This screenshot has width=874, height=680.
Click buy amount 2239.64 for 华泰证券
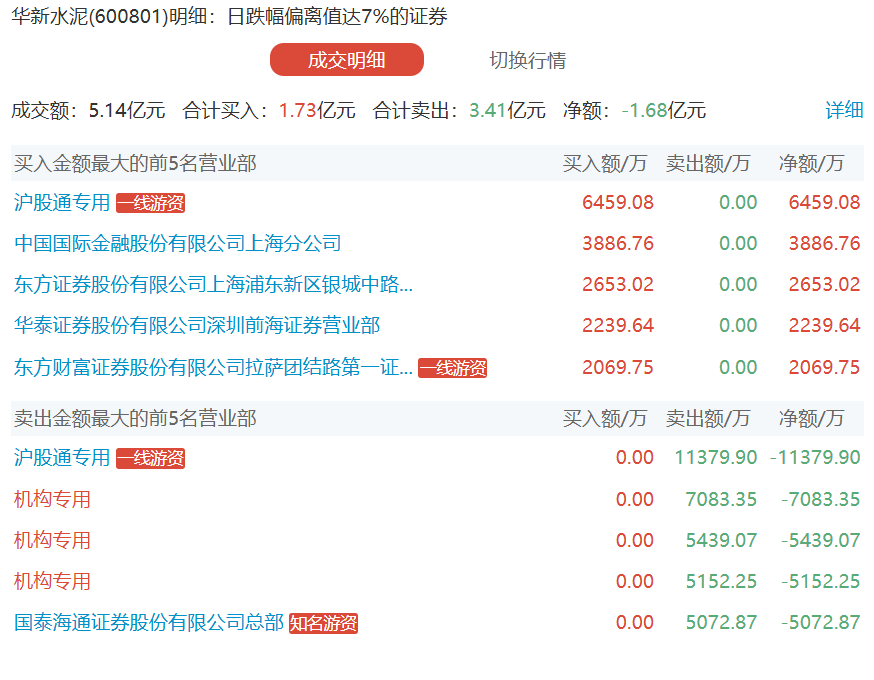618,326
